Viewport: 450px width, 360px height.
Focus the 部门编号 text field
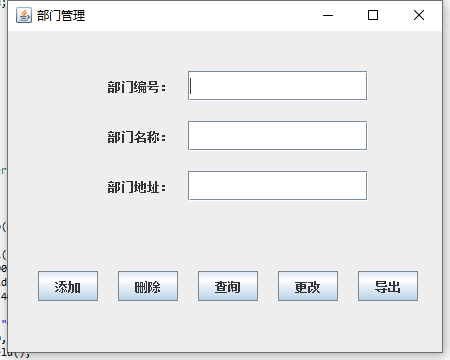point(278,85)
